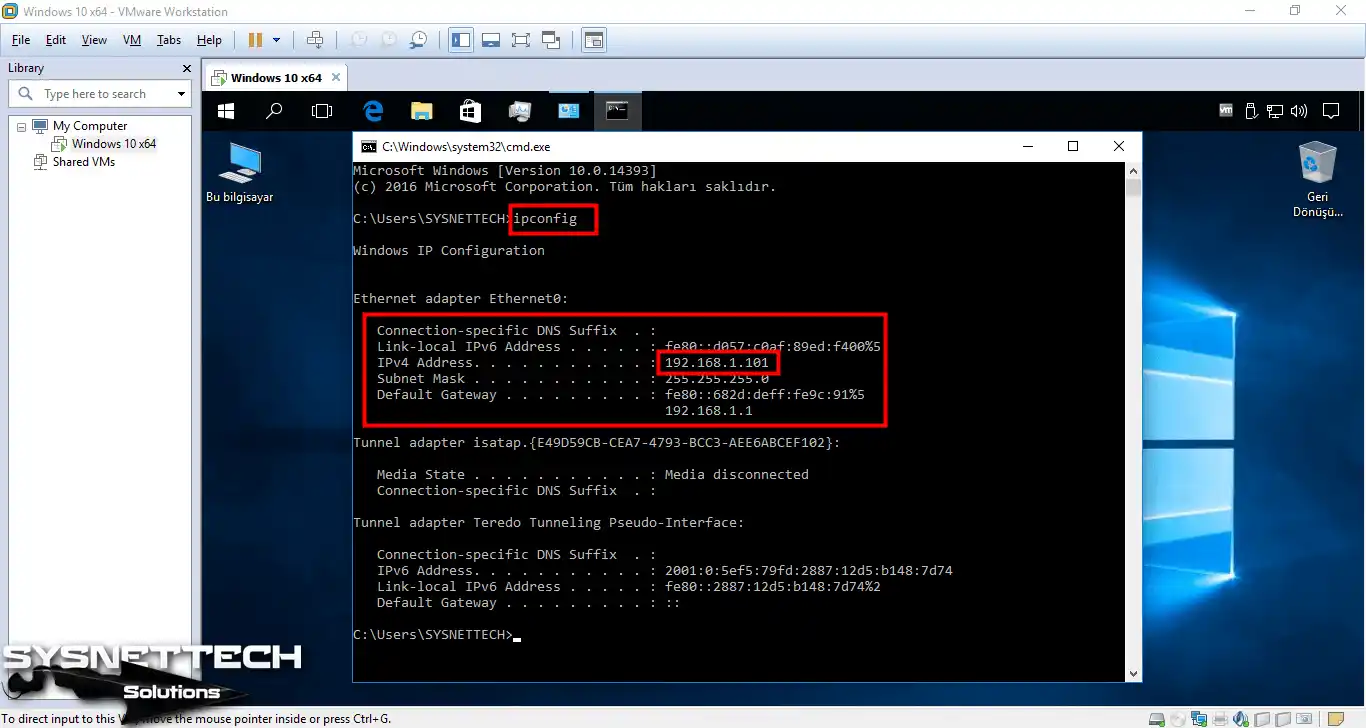Maximize the cmd.exe window
The height and width of the screenshot is (728, 1366).
point(1073,146)
